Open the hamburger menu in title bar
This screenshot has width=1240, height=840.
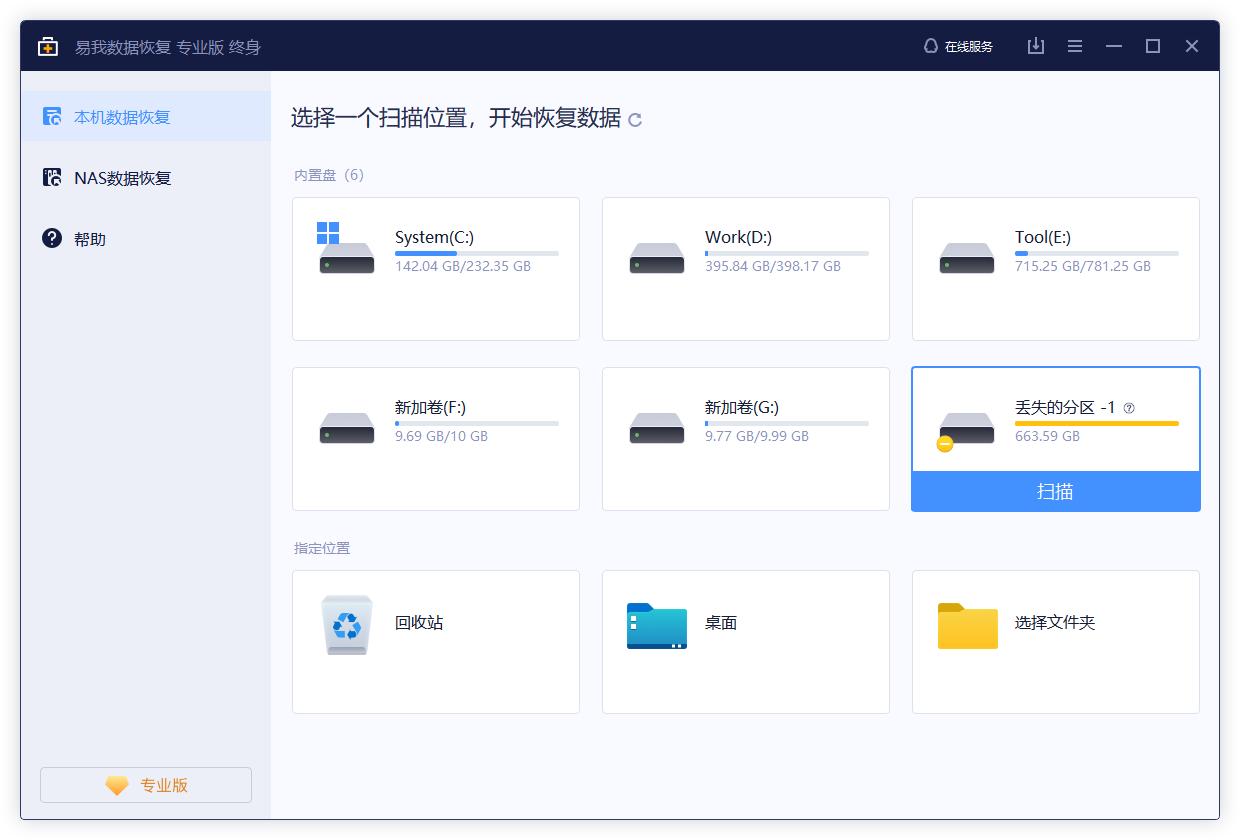1074,46
